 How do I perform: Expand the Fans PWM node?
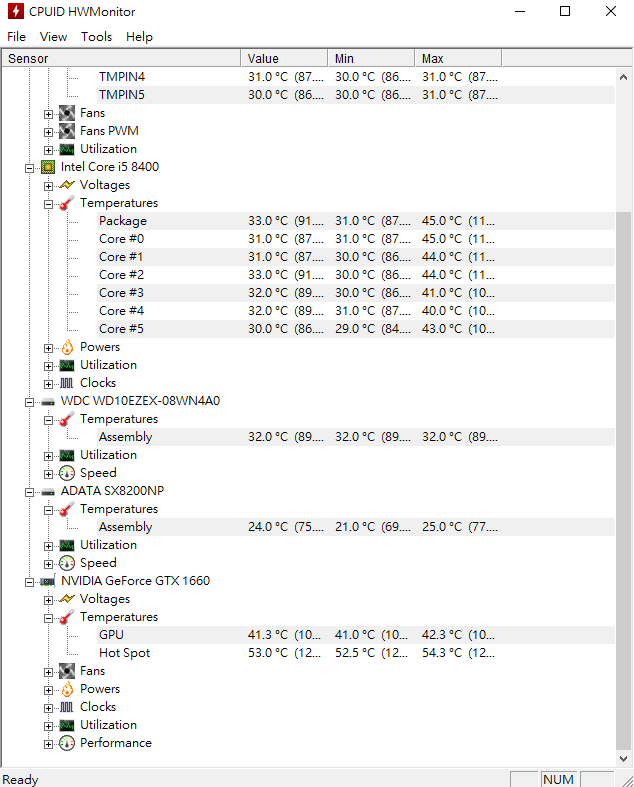(48, 132)
